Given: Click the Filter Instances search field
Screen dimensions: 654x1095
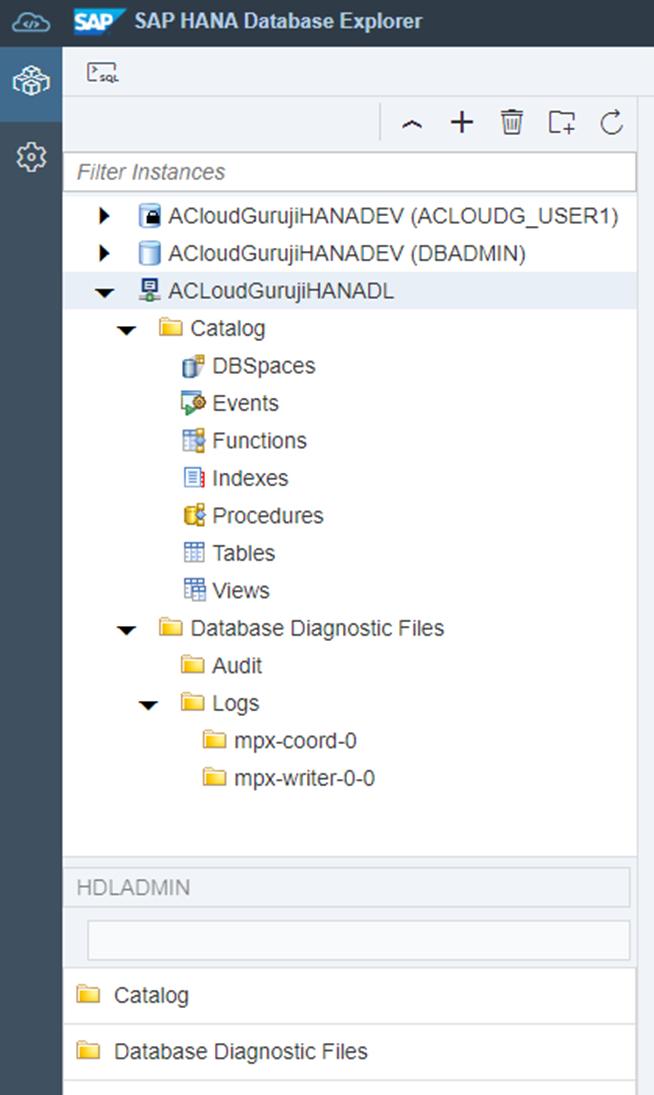Looking at the screenshot, I should [350, 172].
